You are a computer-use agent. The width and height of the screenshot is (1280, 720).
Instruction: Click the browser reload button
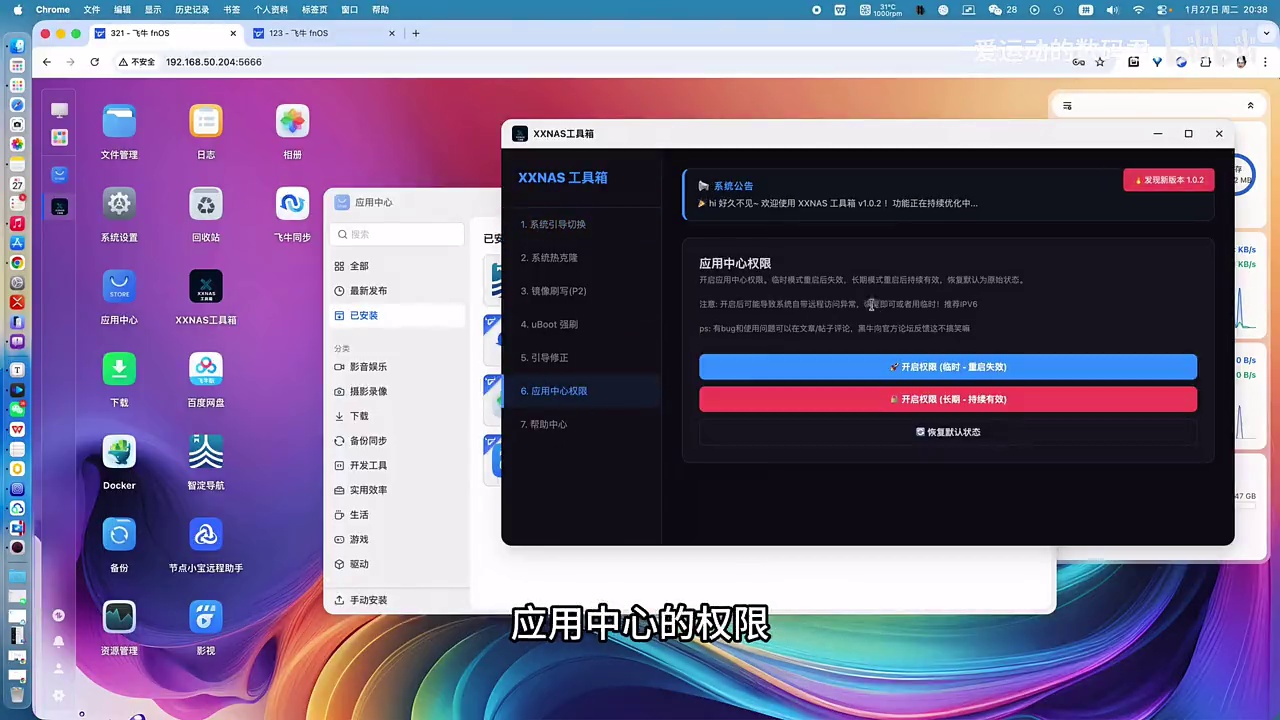point(94,62)
